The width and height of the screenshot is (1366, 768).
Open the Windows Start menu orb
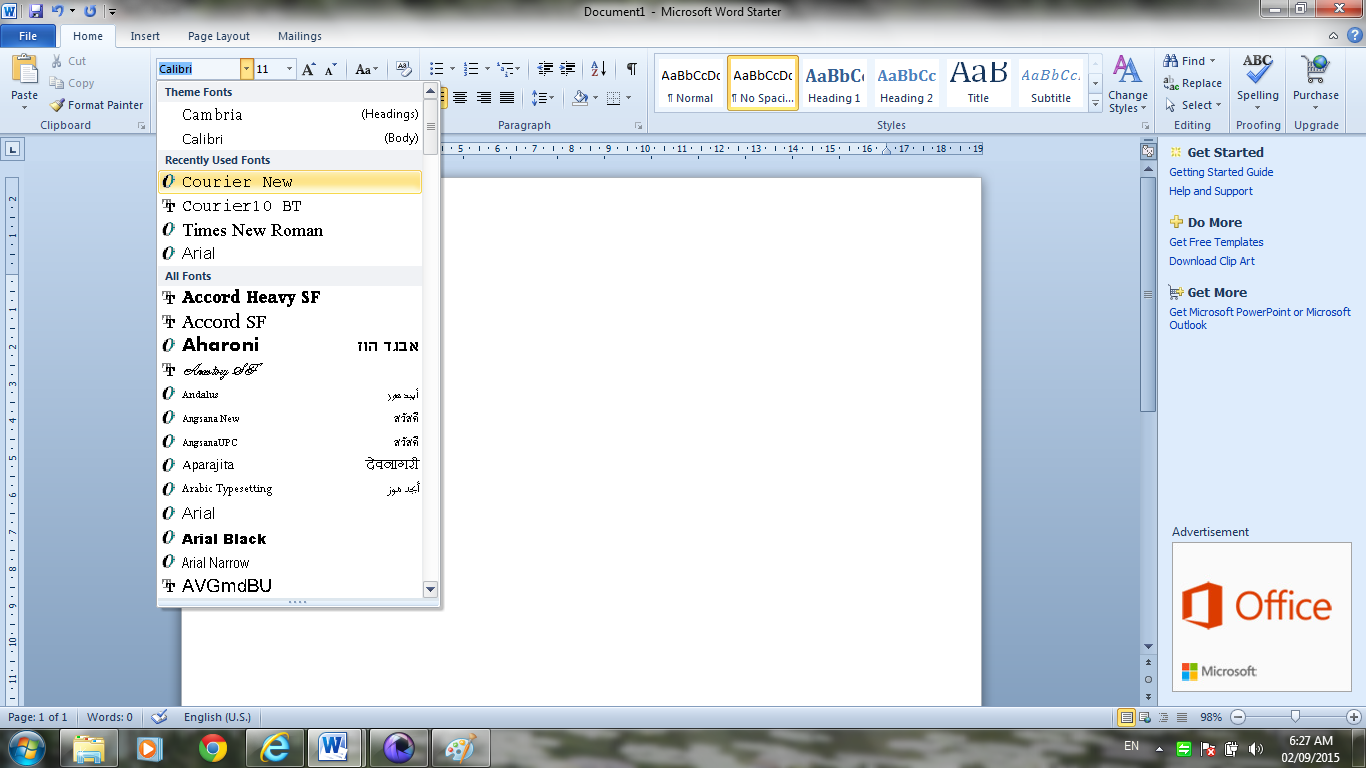(26, 747)
